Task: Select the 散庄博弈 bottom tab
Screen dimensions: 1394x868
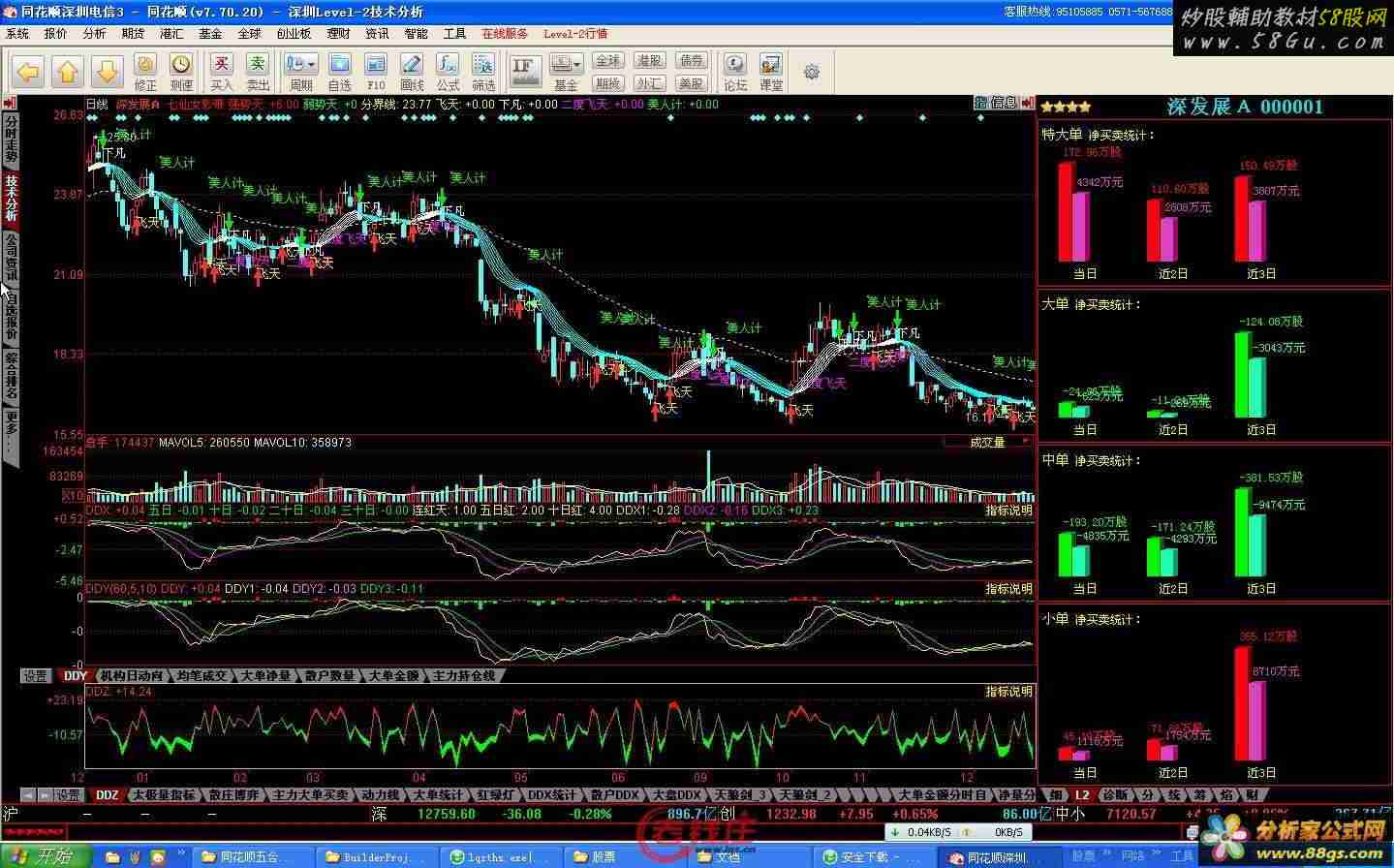Action: tap(233, 794)
